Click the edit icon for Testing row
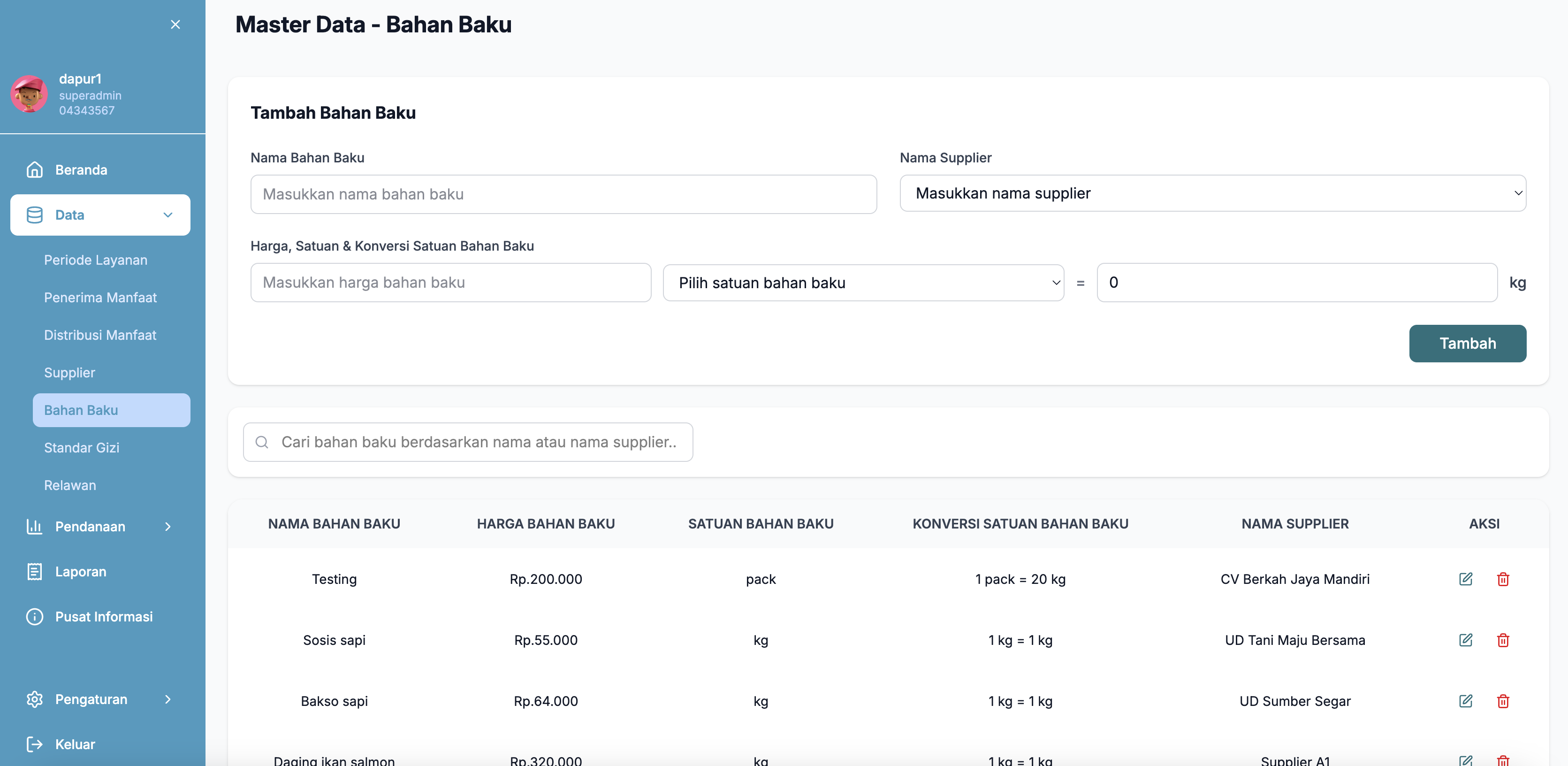Screen dimensions: 1568x766 coord(1465,578)
